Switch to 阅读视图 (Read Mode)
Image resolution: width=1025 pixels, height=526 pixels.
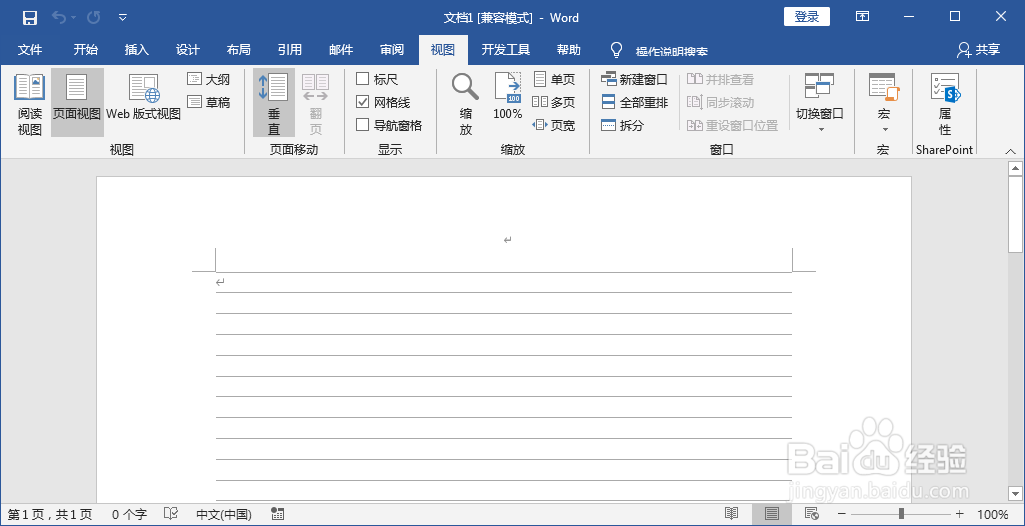(x=29, y=105)
